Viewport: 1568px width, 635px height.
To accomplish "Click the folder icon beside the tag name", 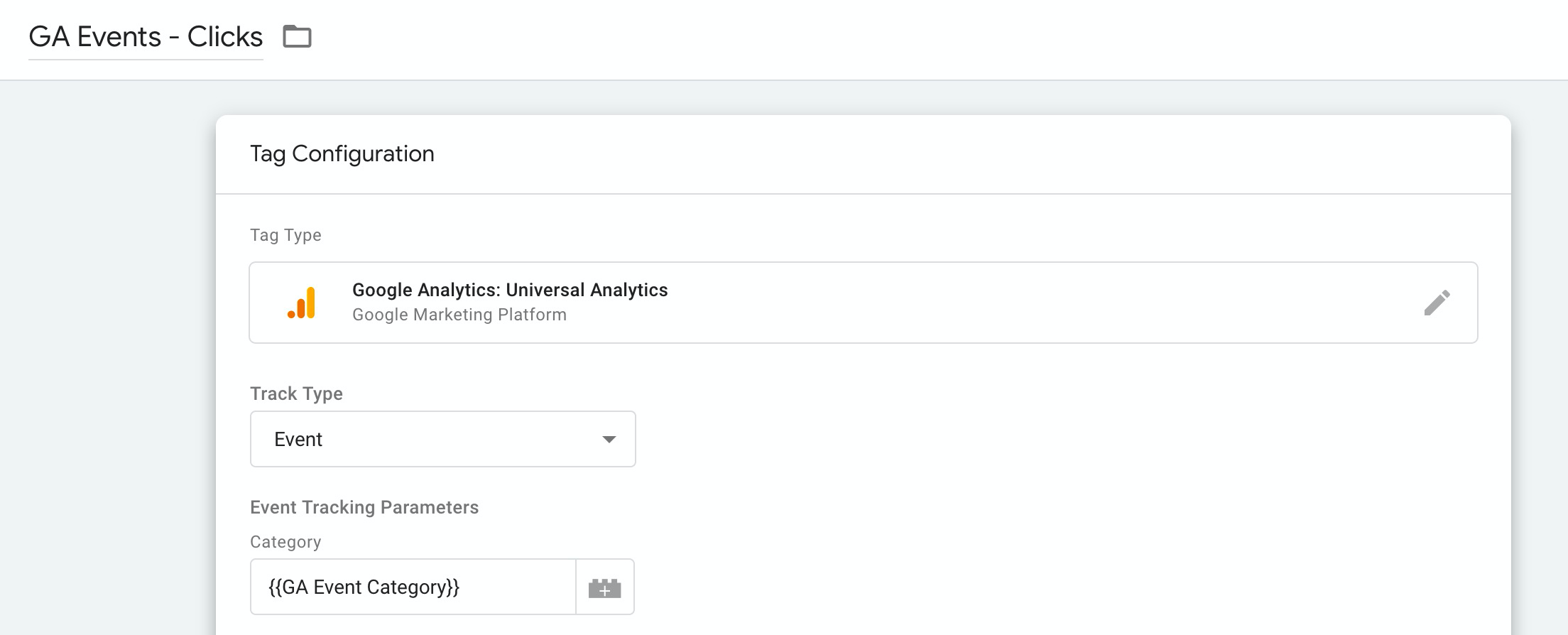I will 297,36.
